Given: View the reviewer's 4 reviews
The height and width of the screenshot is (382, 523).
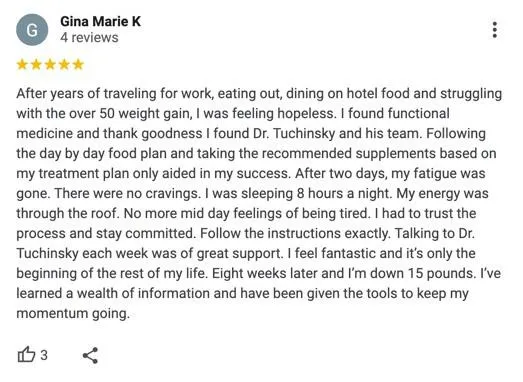Looking at the screenshot, I should 89,37.
